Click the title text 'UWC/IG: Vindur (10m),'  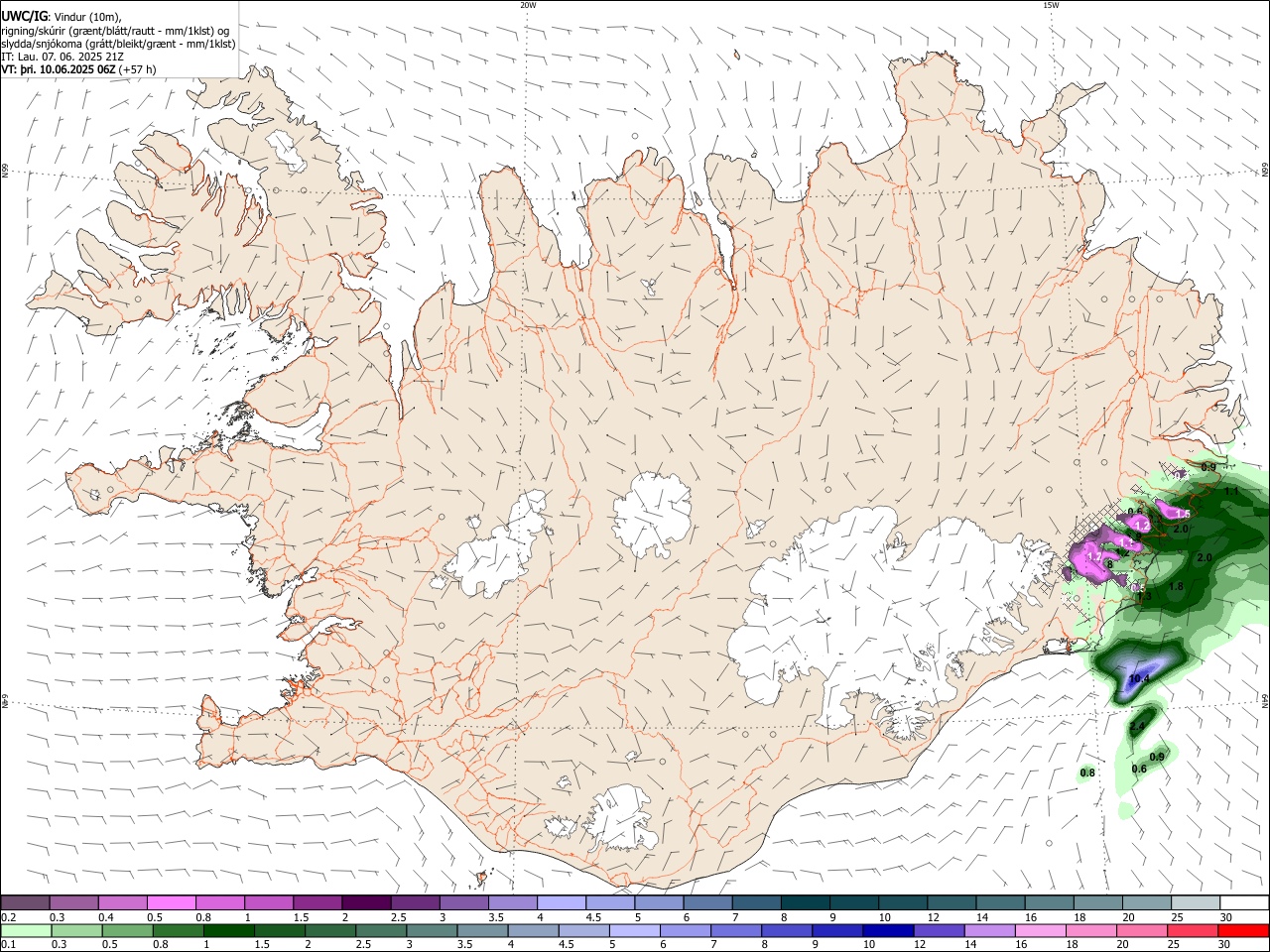point(61,17)
